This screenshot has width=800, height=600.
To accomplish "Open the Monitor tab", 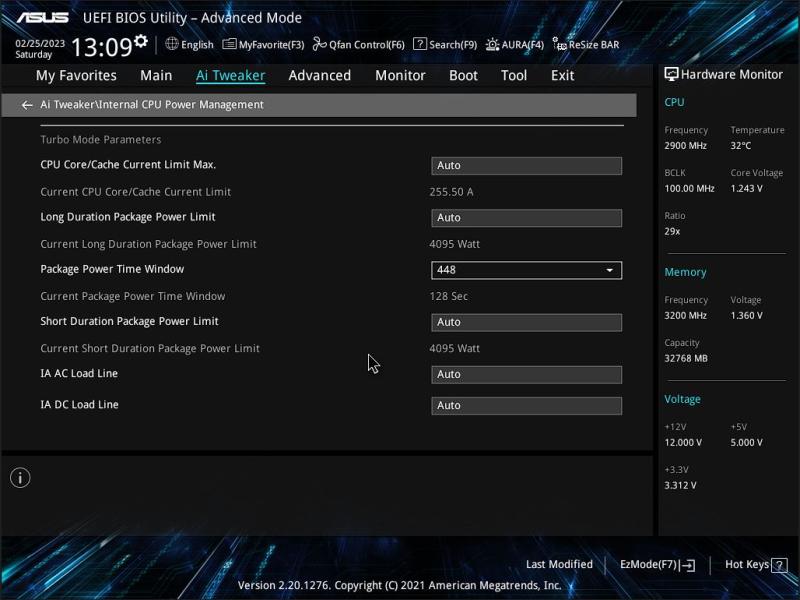I will 400,76.
